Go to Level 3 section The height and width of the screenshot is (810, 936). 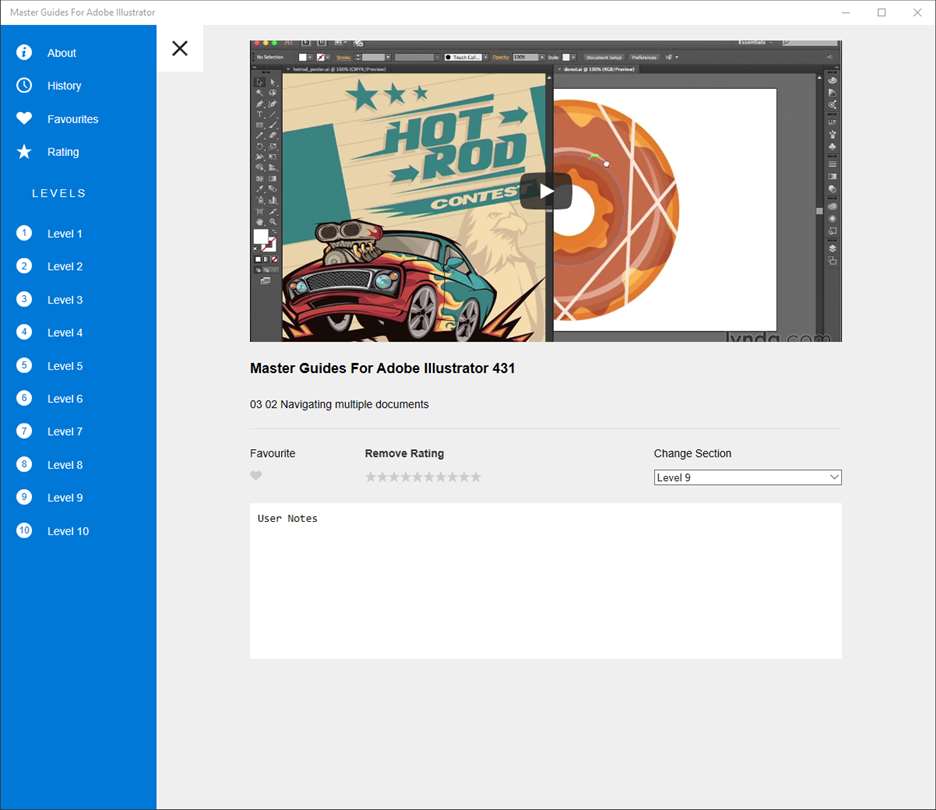point(78,300)
